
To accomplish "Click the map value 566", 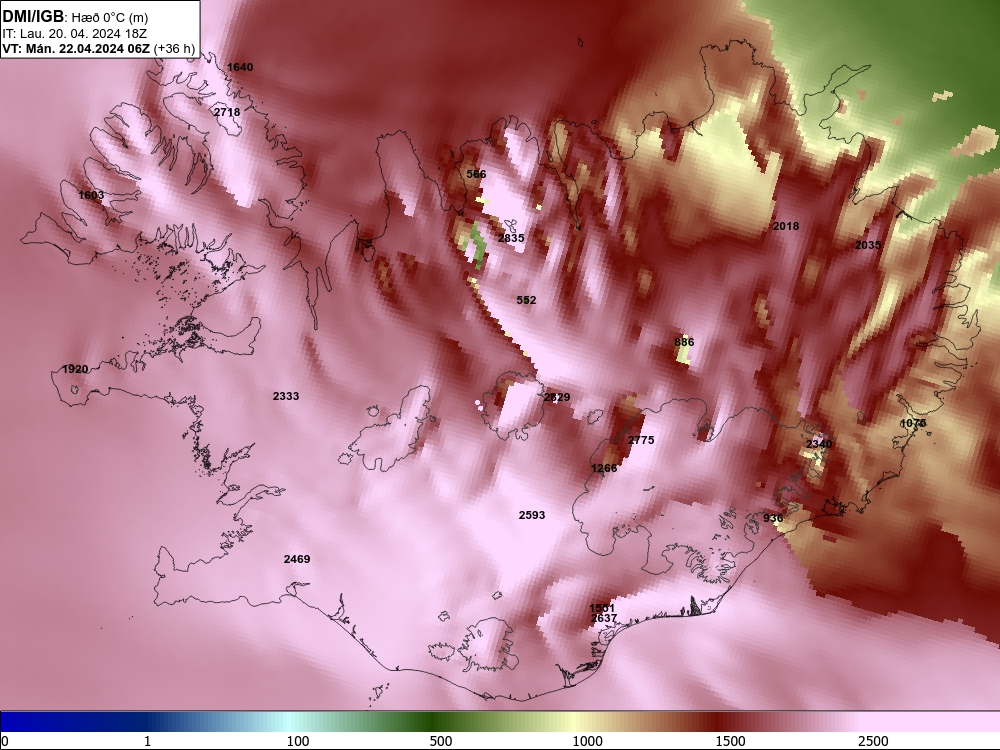I will click(x=476, y=174).
